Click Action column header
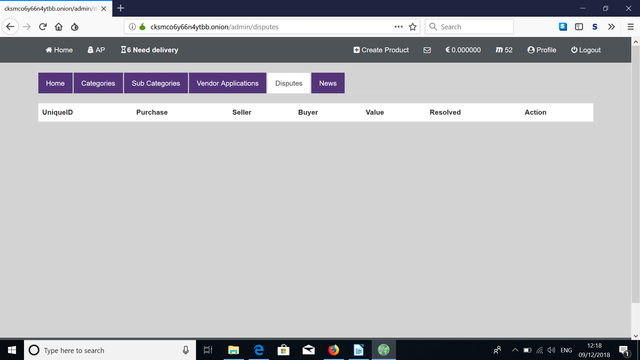Image resolution: width=640 pixels, height=360 pixels. point(535,112)
